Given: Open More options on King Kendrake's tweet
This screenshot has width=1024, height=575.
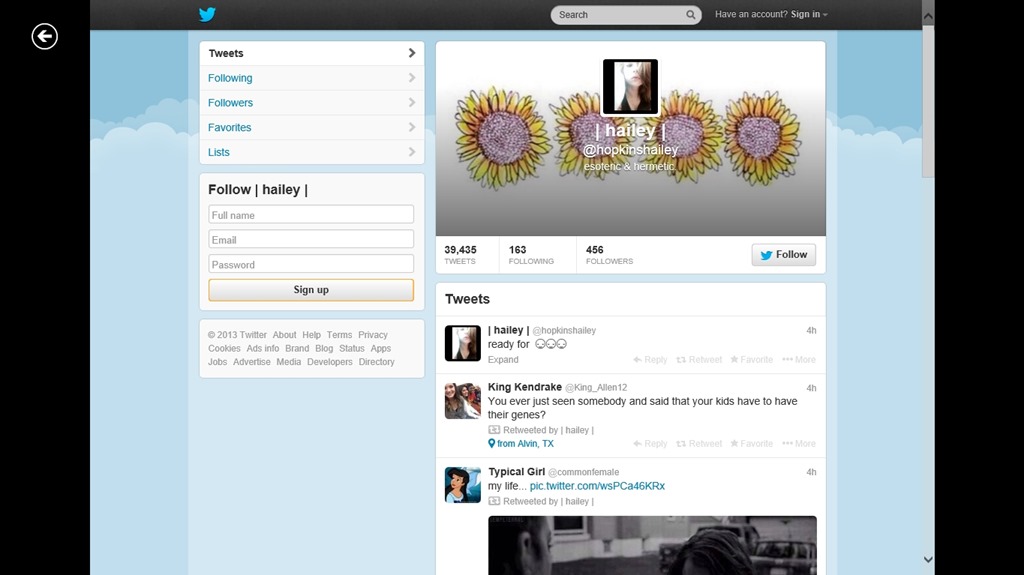Looking at the screenshot, I should pos(799,444).
